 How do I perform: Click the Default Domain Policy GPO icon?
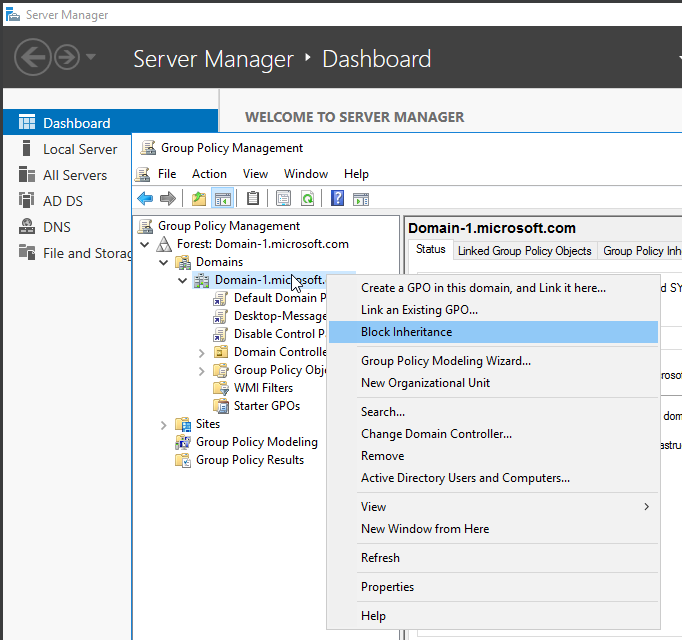coord(221,298)
